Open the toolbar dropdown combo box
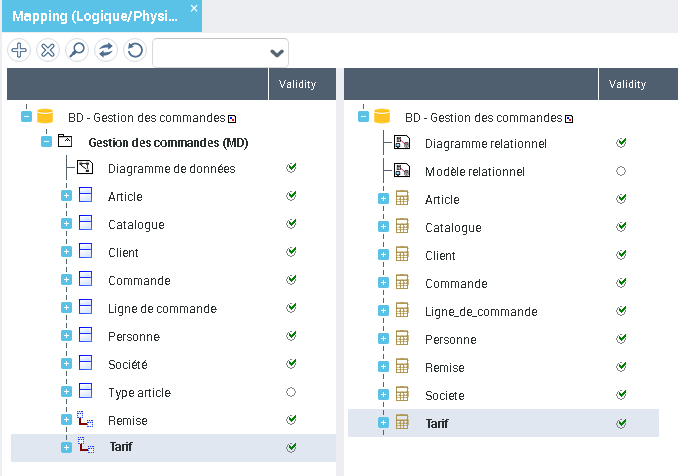 click(276, 53)
